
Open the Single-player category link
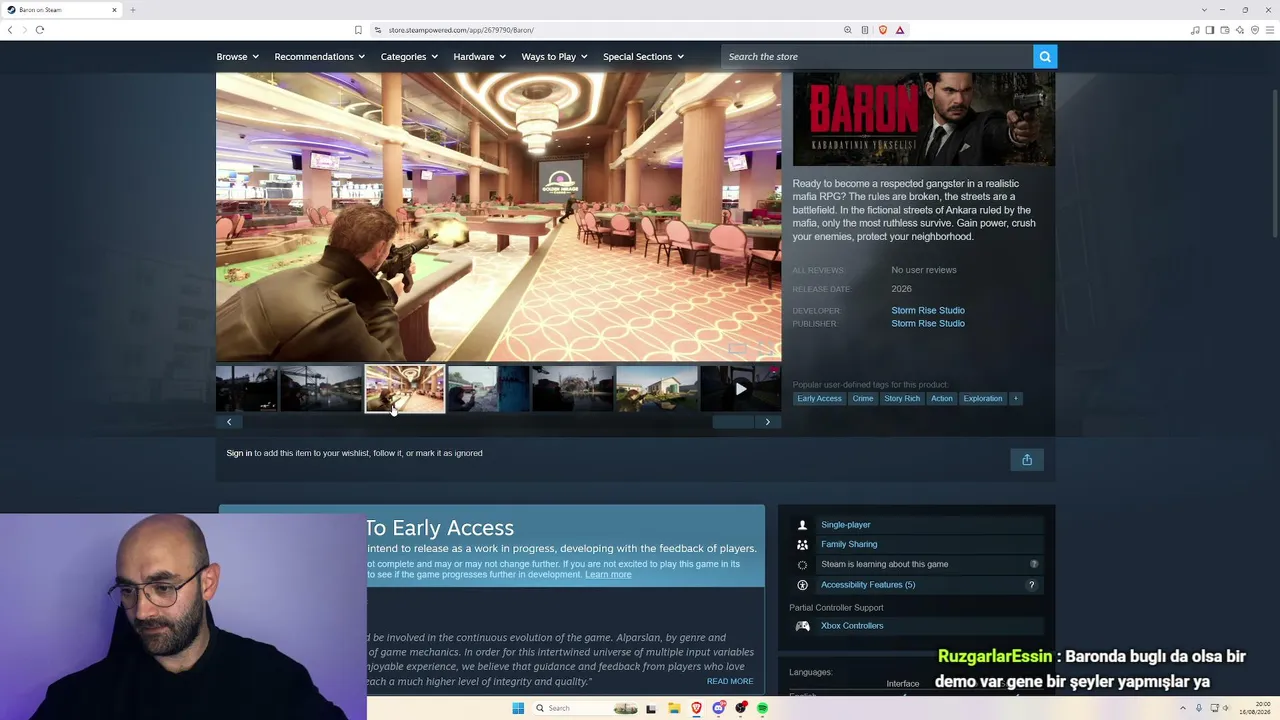[846, 525]
